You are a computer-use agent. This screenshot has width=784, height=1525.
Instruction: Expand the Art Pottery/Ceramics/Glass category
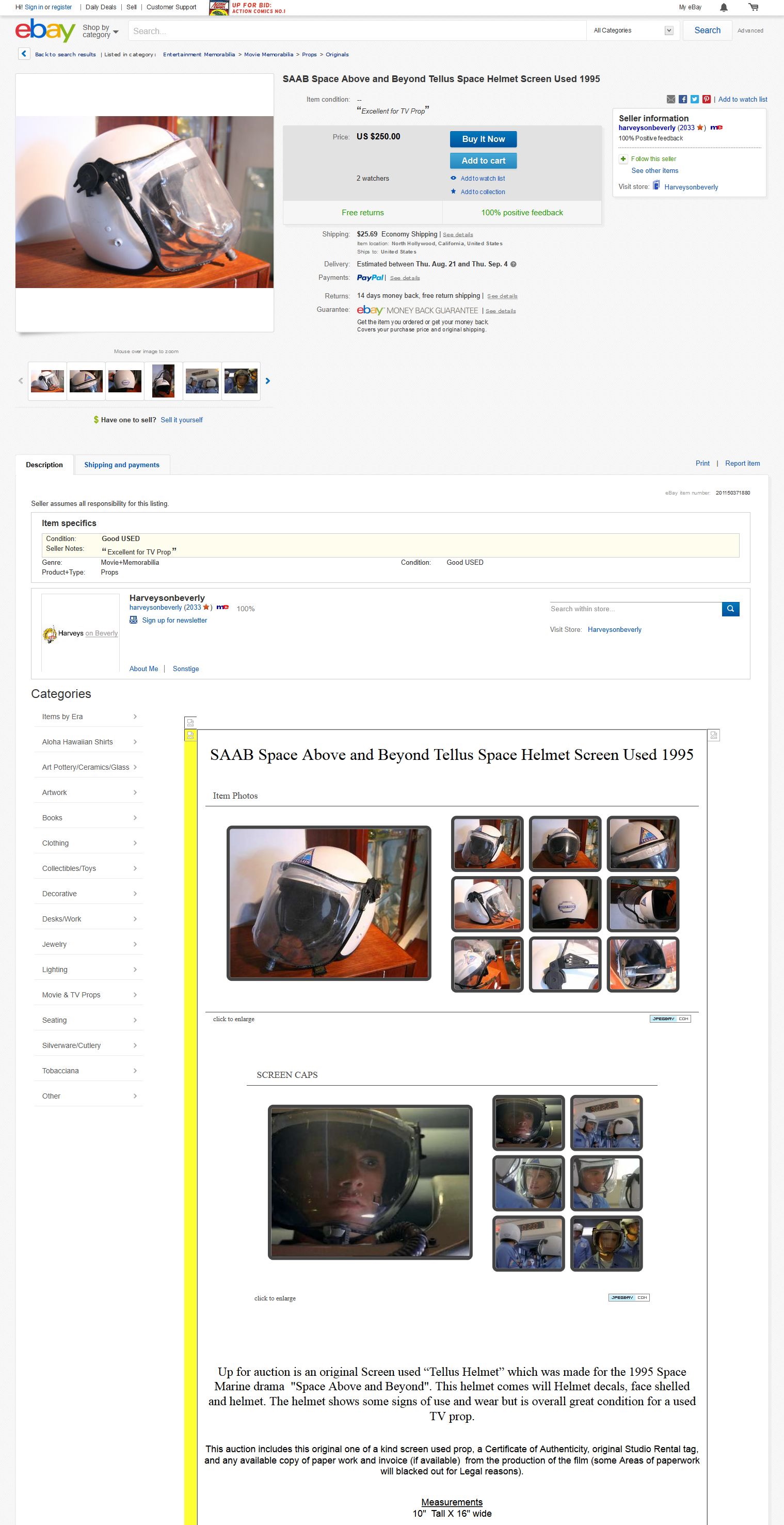click(88, 767)
